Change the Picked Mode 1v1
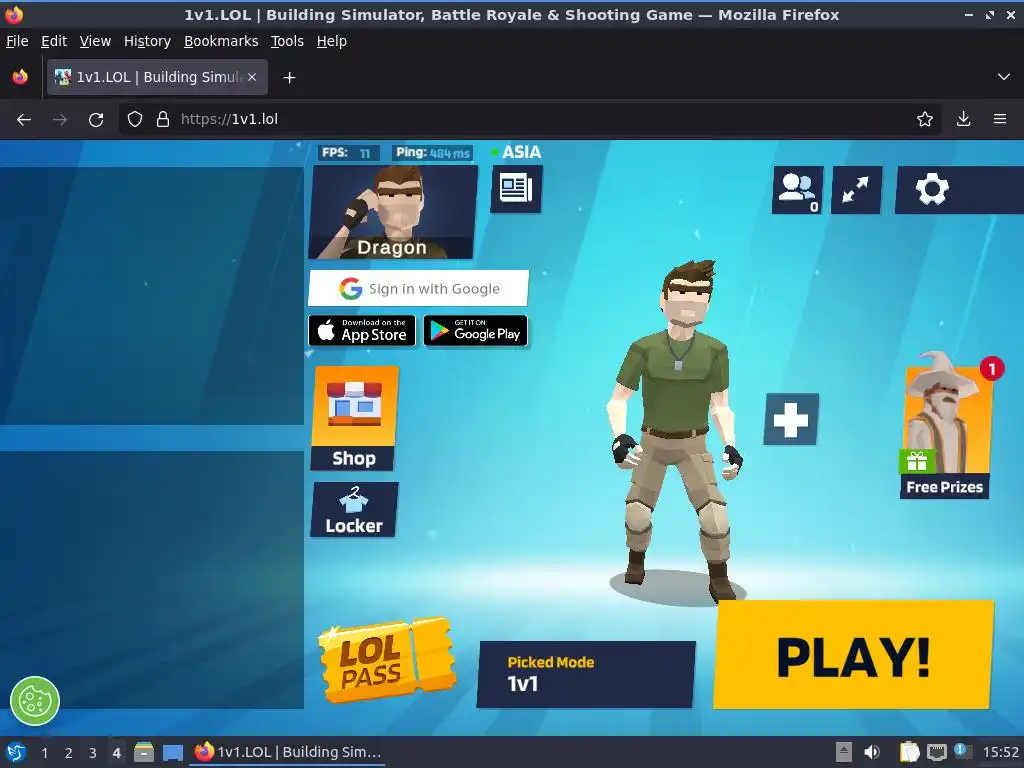1024x768 pixels. pyautogui.click(x=586, y=674)
